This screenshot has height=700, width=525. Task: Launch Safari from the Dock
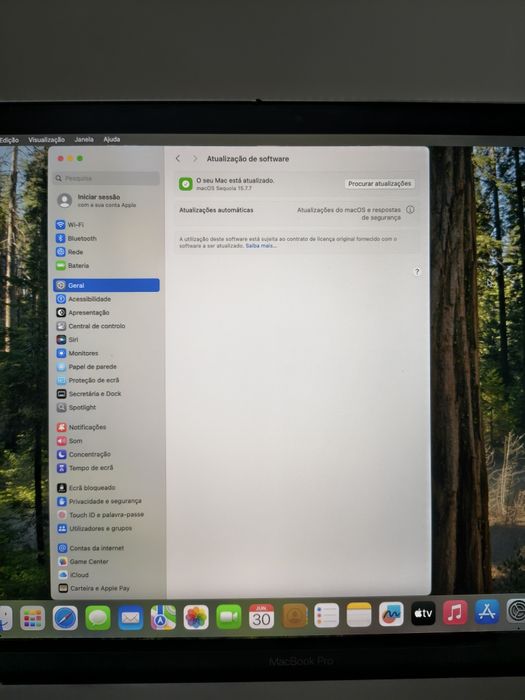click(65, 618)
